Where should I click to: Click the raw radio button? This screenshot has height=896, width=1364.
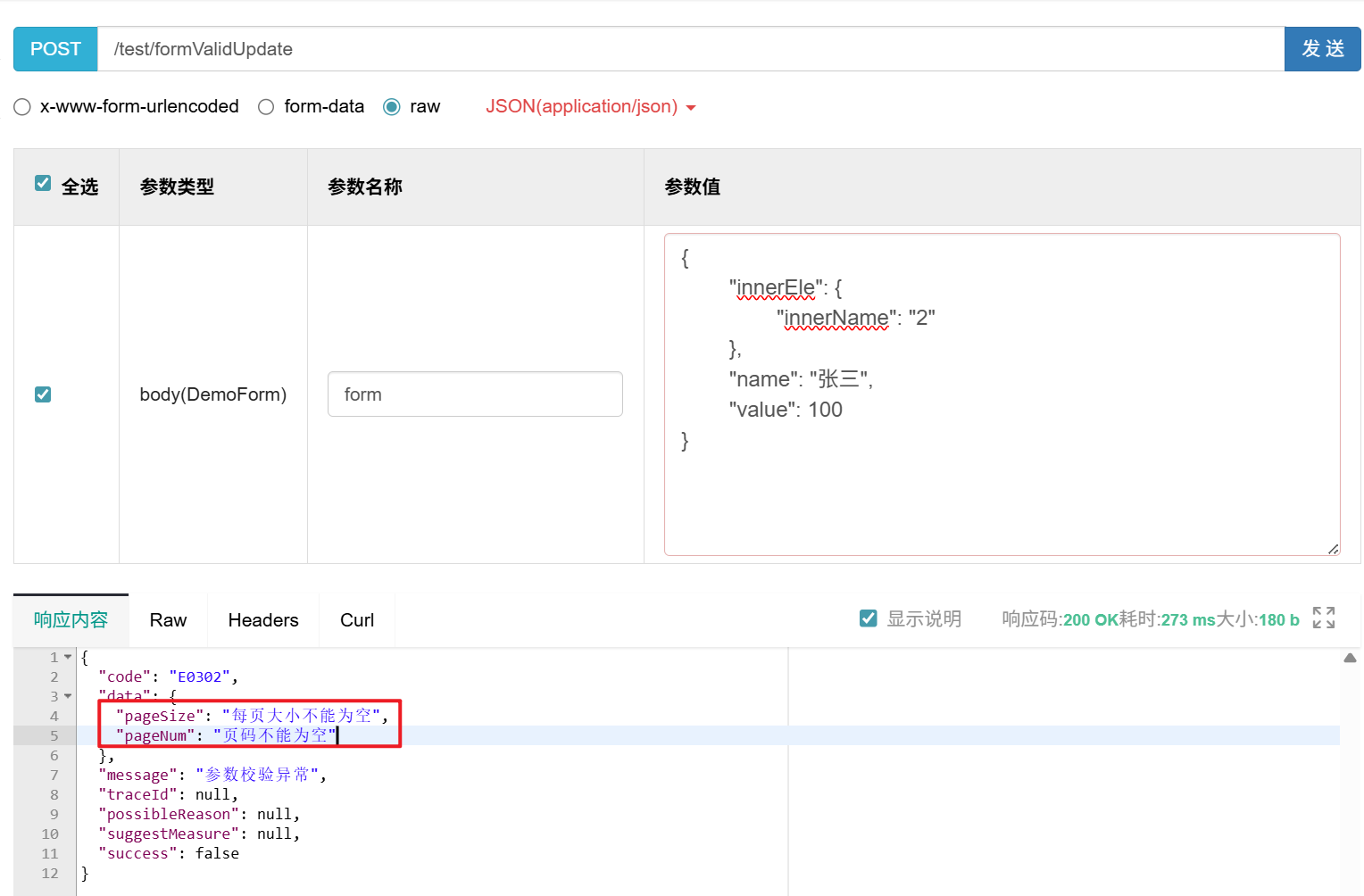pyautogui.click(x=391, y=106)
